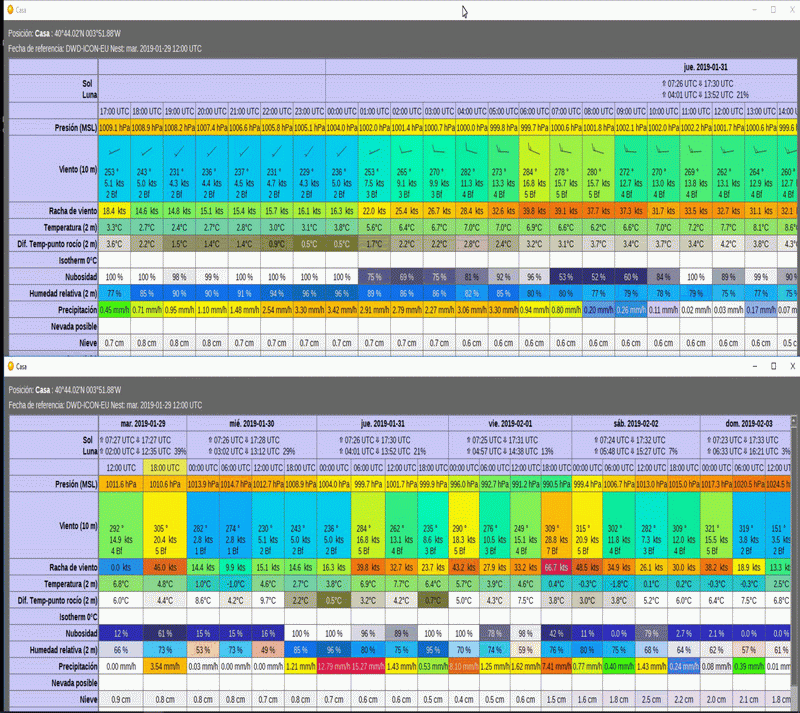Select the 23:00 UTC column header in upper window
This screenshot has height=713, width=800.
[309, 111]
